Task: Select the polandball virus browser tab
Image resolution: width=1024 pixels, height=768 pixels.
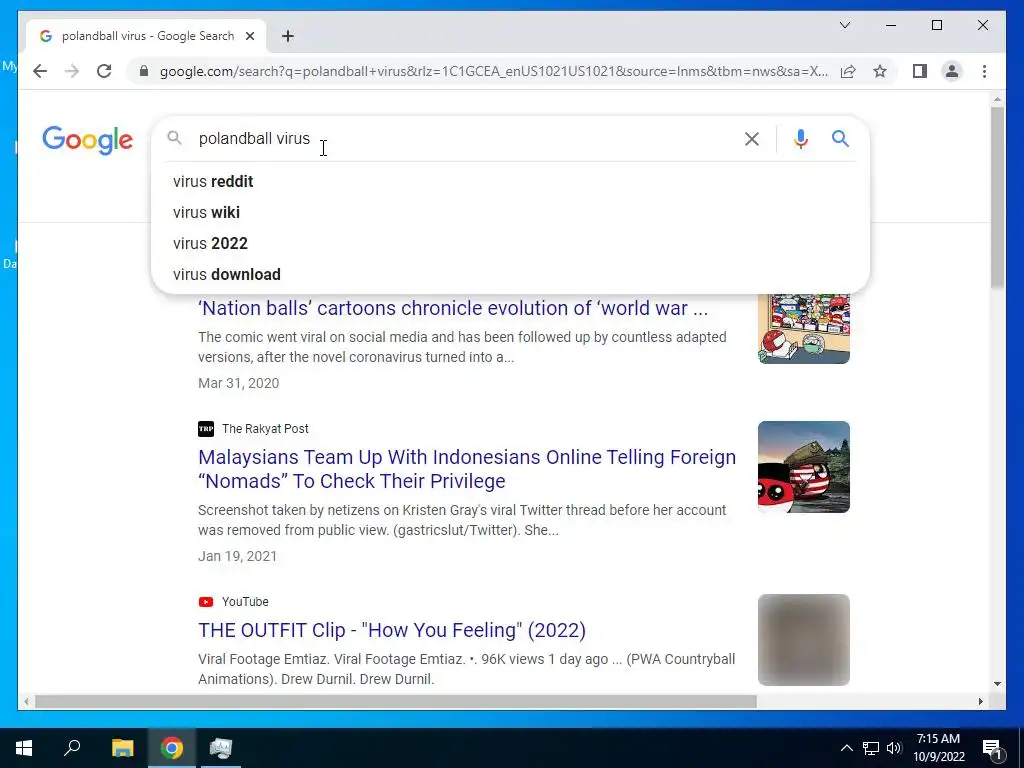Action: pos(147,36)
